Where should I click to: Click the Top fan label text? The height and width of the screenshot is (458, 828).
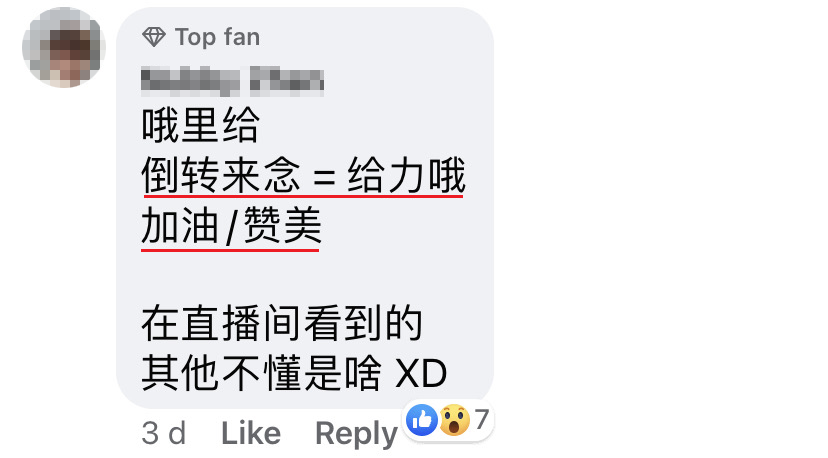pos(218,38)
